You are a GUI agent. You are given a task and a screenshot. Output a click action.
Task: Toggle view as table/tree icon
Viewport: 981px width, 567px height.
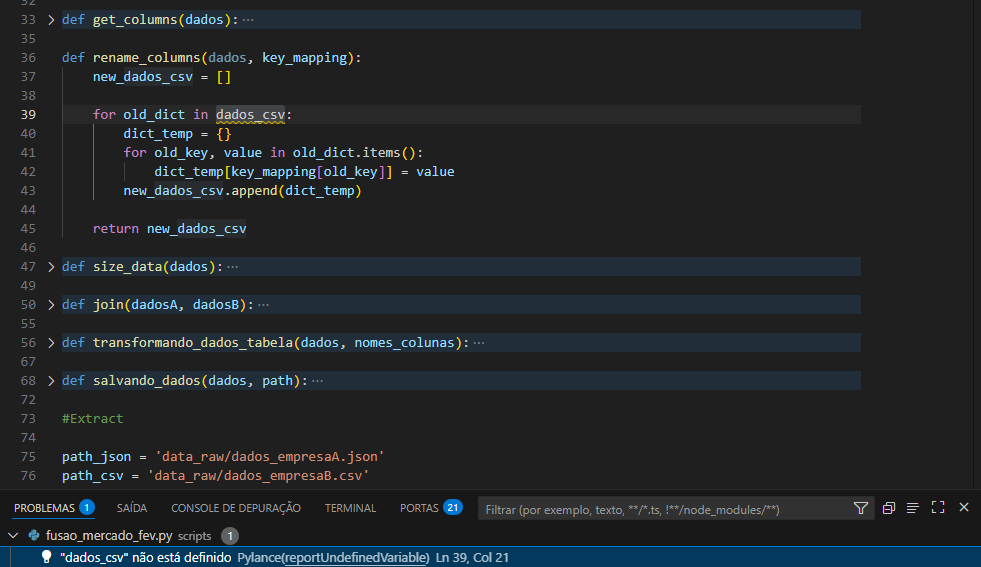pos(913,508)
